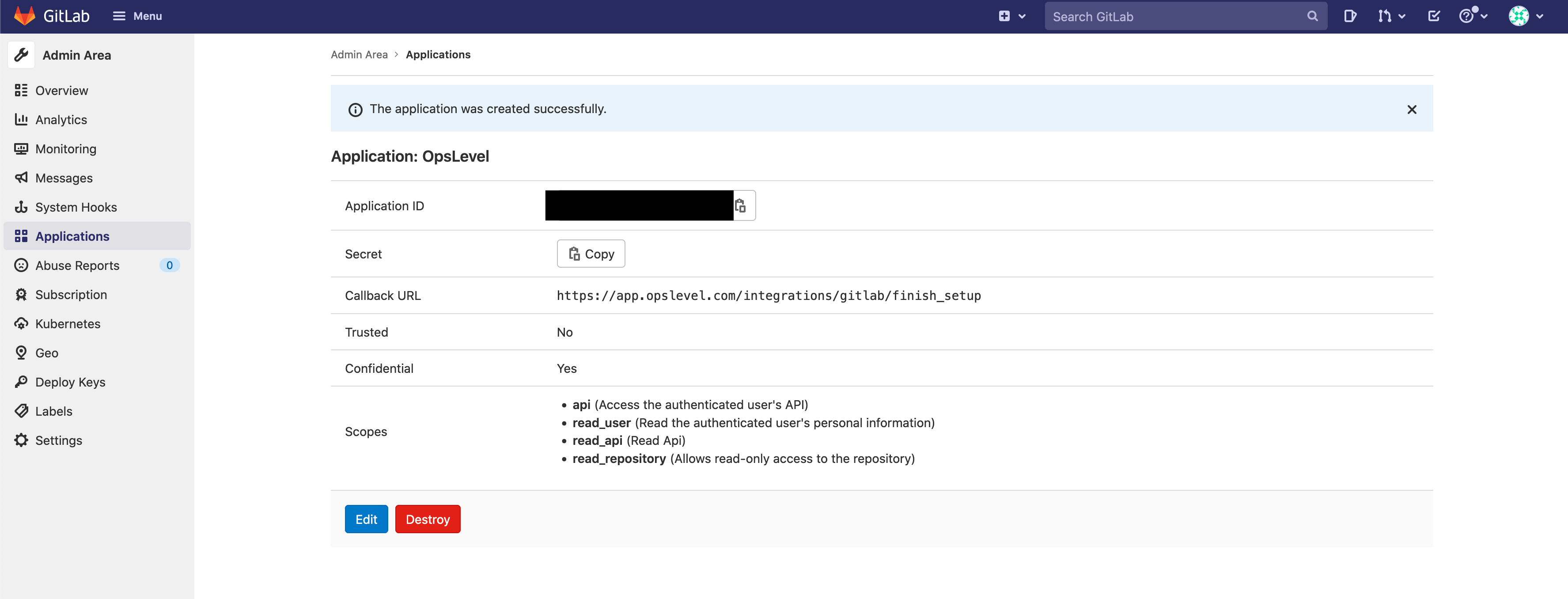Dismiss the success alert banner
The image size is (1568, 599).
[x=1412, y=110]
